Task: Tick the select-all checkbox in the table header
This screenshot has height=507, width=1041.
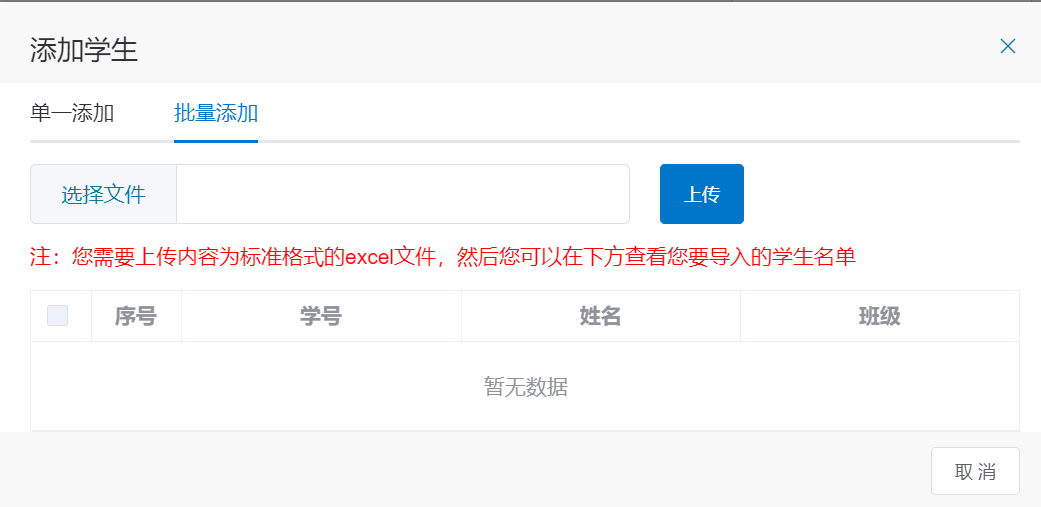Action: (58, 316)
